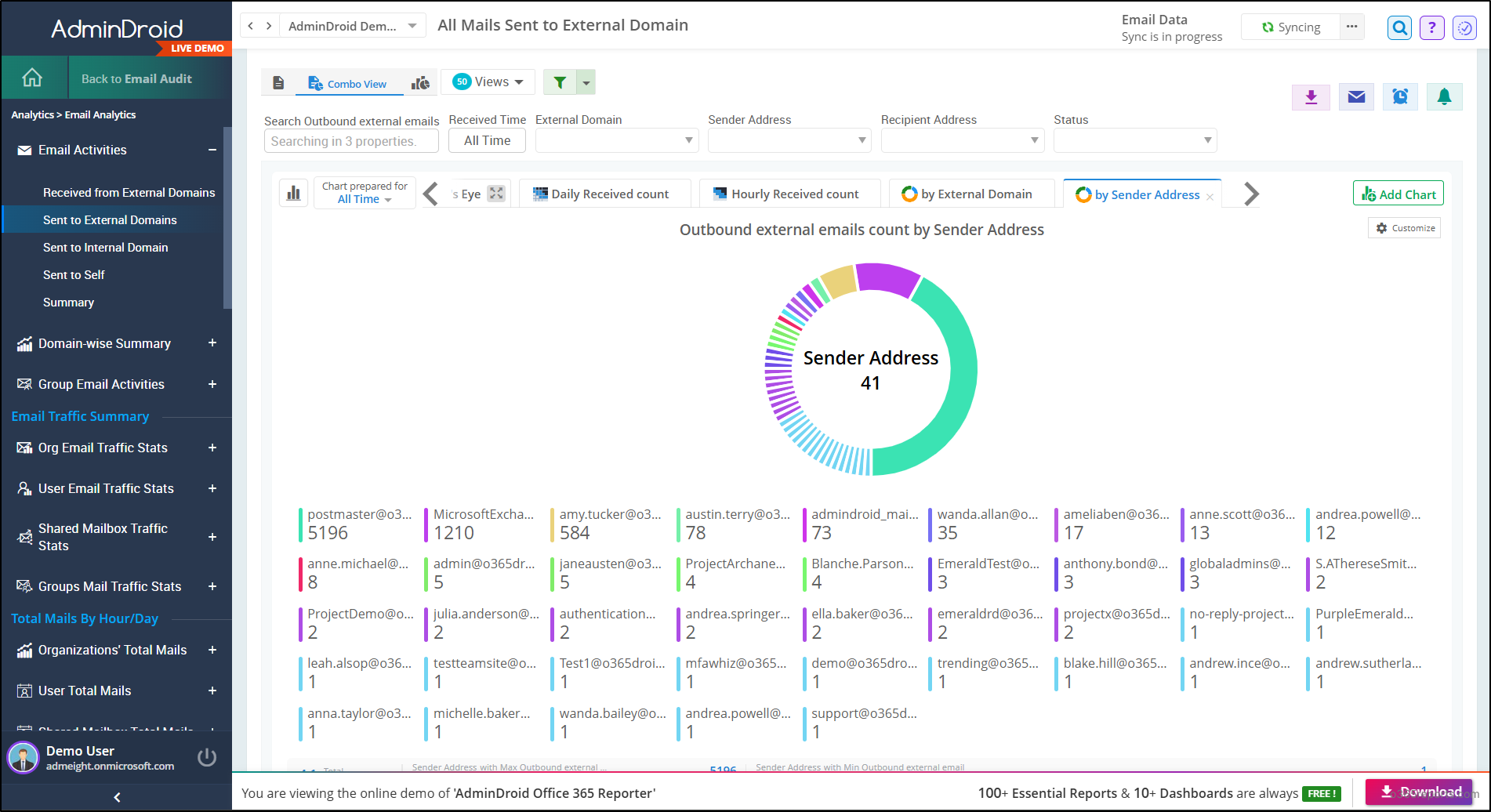Open the Views dropdown

(x=488, y=82)
